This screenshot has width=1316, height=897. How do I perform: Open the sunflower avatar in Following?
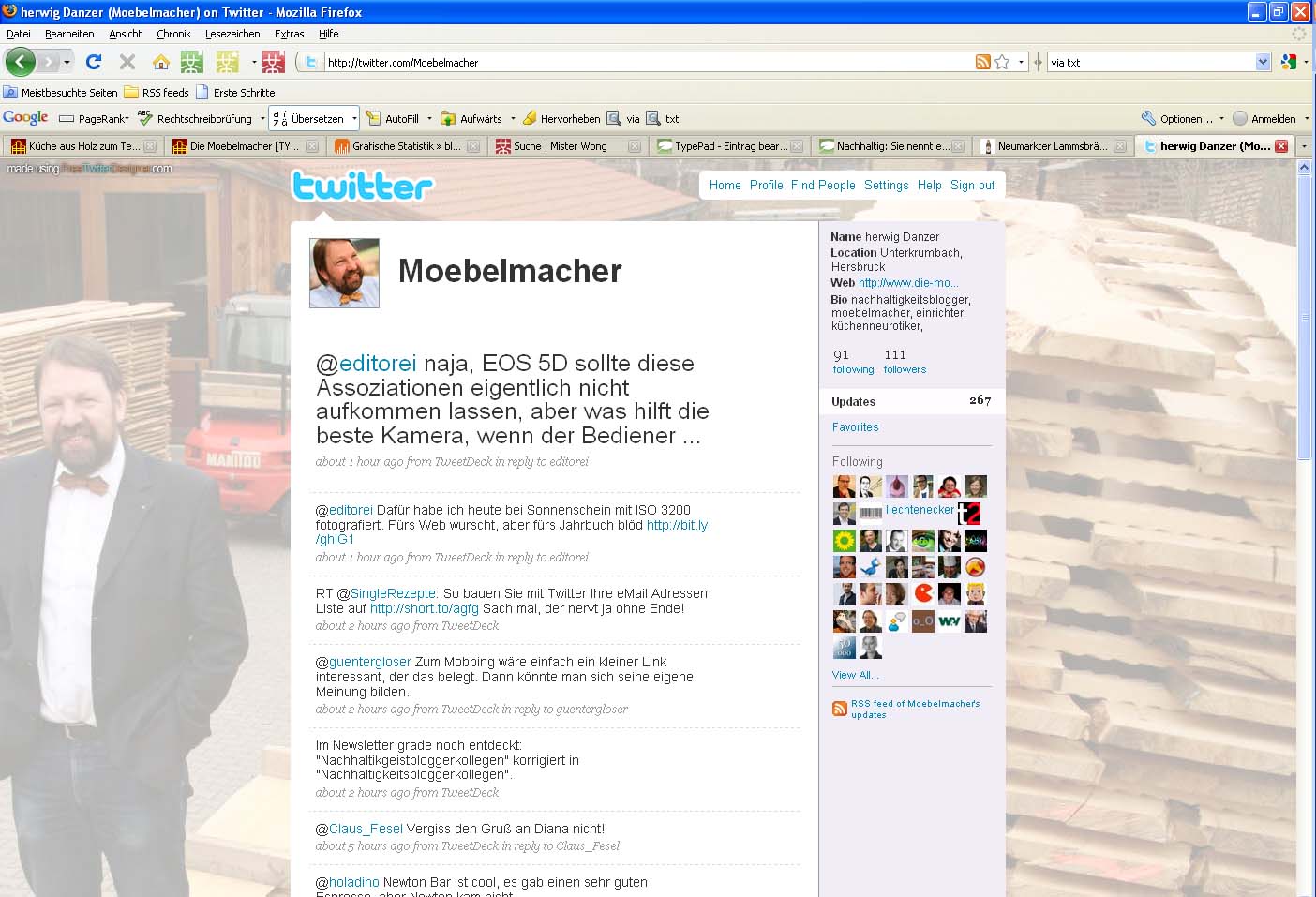(x=844, y=541)
